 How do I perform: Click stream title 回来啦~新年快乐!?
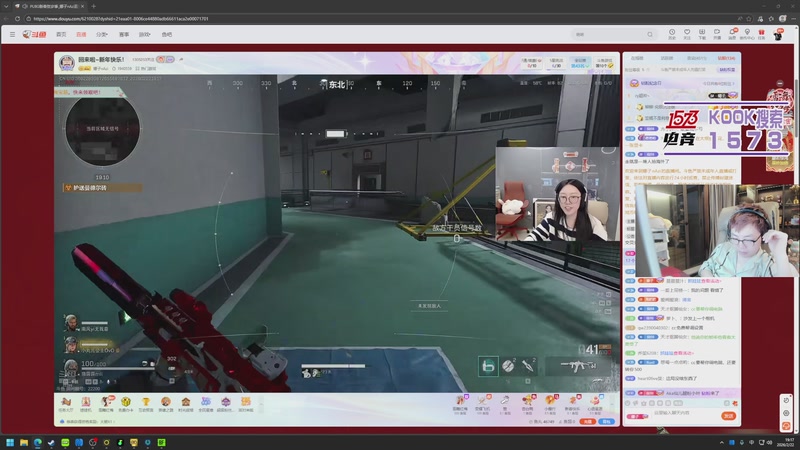coord(101,60)
